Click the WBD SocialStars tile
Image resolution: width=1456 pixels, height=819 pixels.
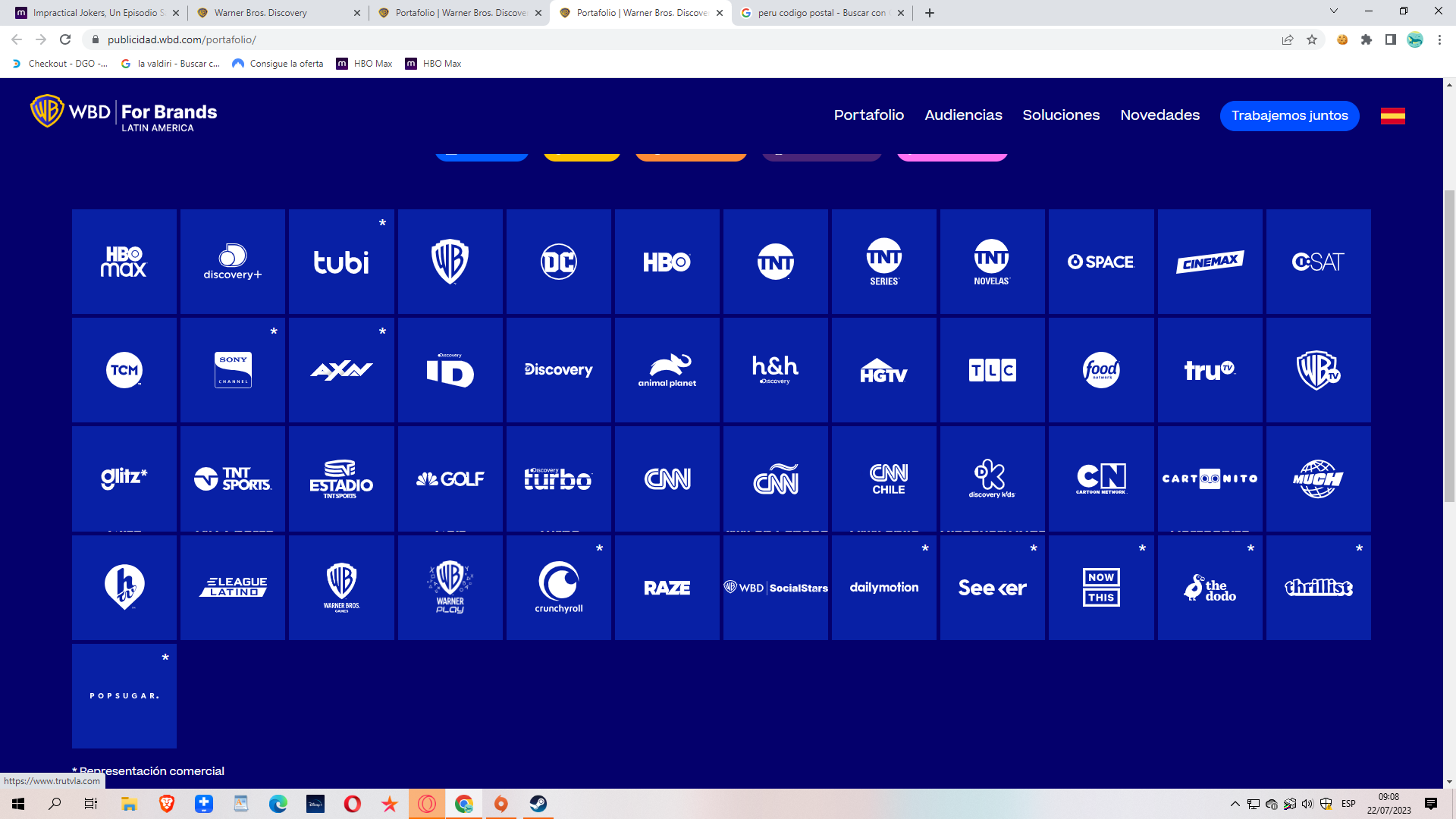pyautogui.click(x=776, y=588)
